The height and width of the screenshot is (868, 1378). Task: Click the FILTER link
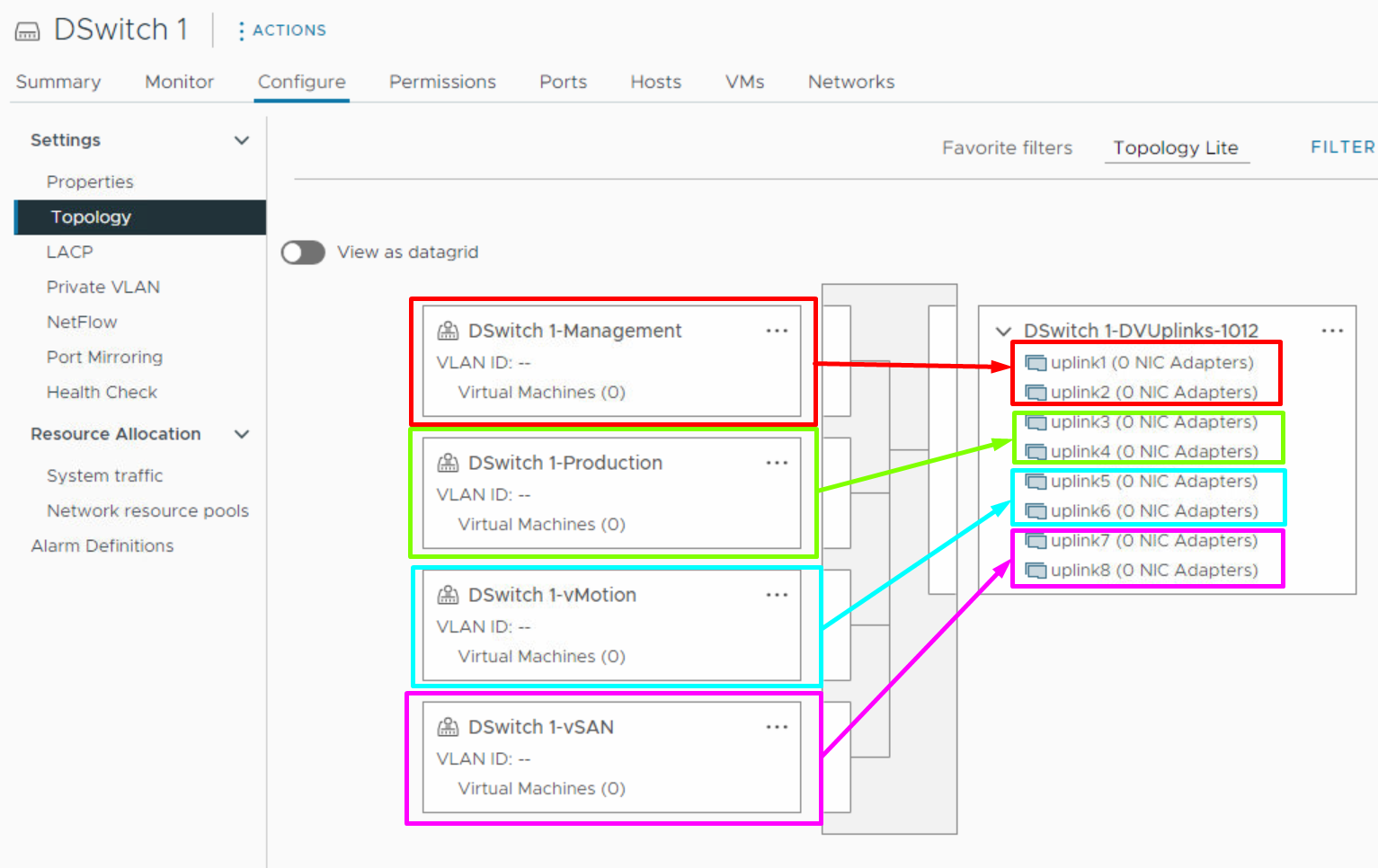click(x=1342, y=146)
